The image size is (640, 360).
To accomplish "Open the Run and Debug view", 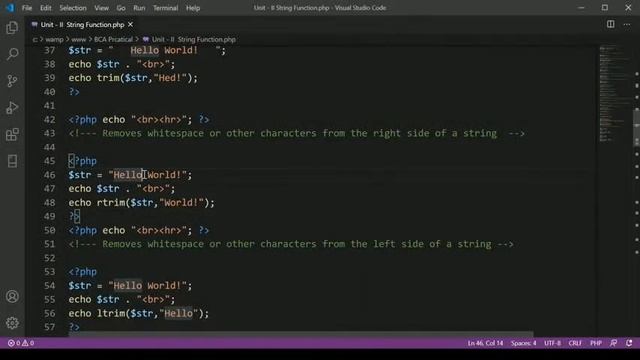I will (12, 108).
